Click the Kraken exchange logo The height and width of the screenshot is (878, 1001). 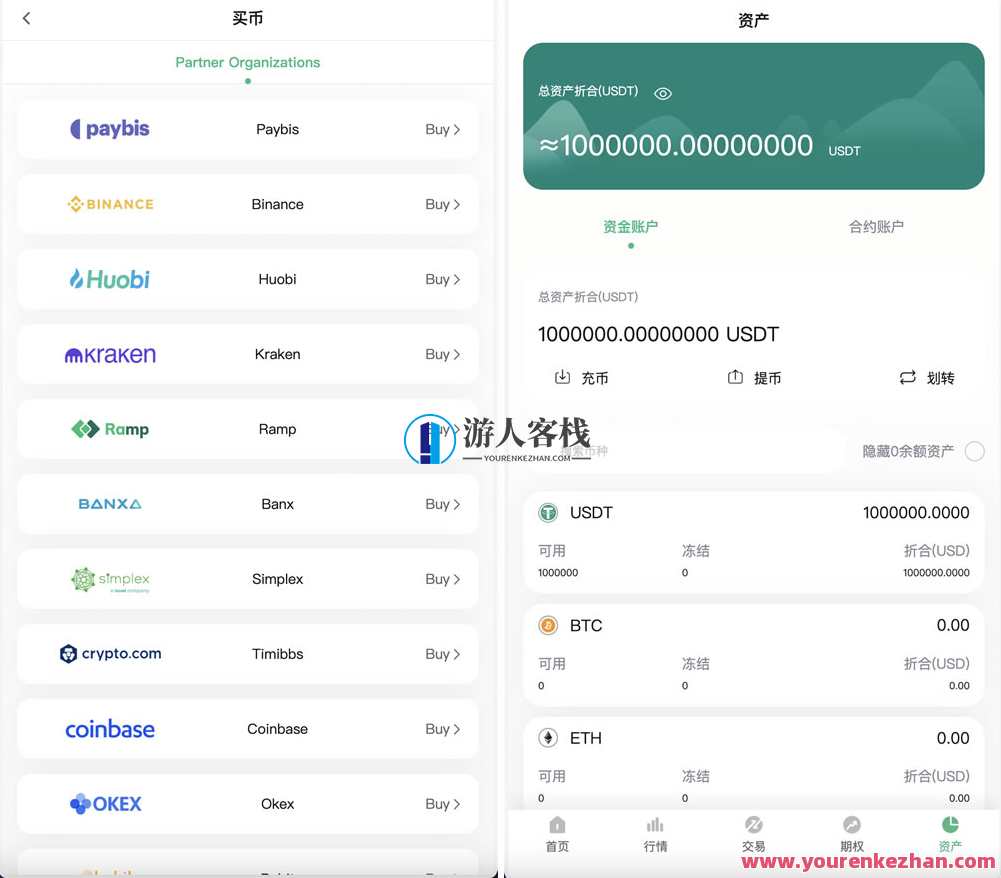pyautogui.click(x=110, y=353)
